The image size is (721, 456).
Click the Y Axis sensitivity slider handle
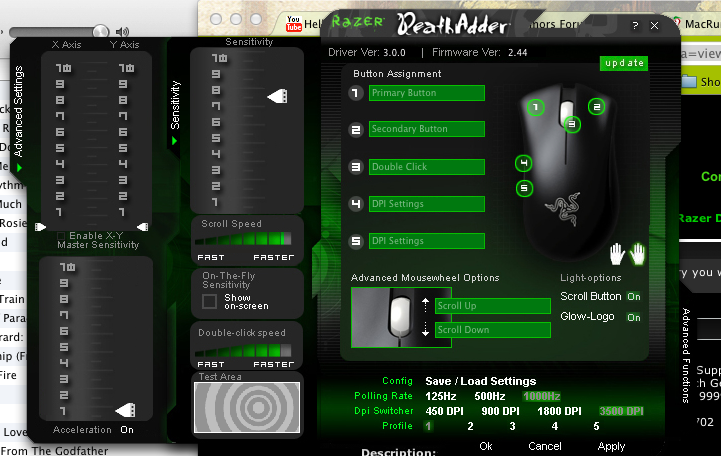coord(143,227)
